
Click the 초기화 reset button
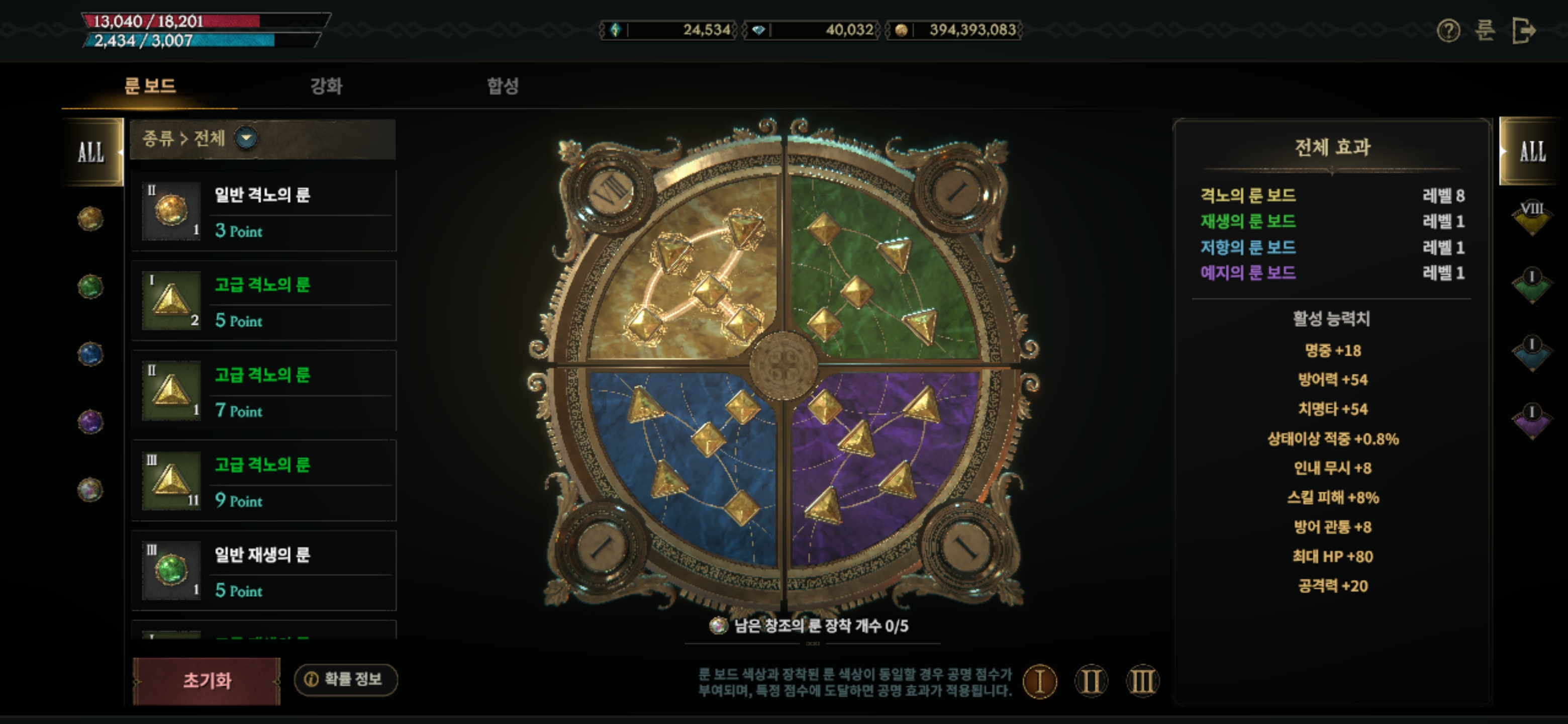(x=207, y=680)
